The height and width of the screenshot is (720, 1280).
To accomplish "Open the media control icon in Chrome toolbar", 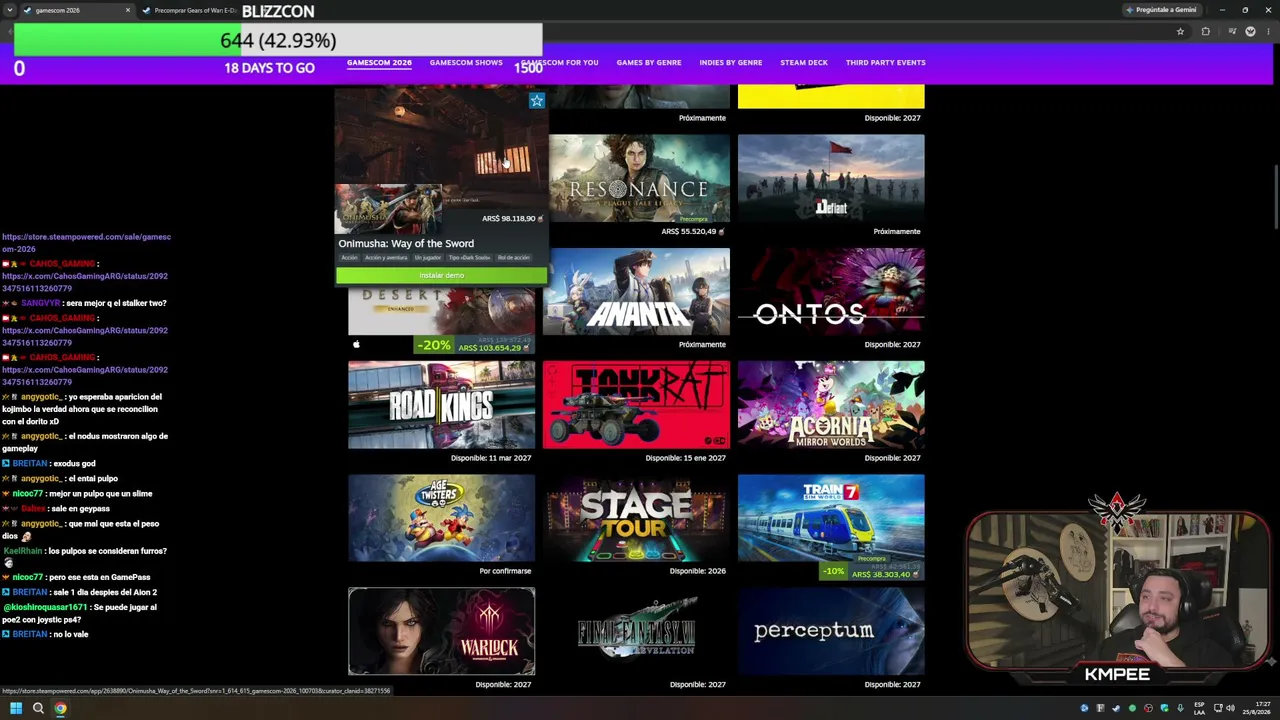I will click(1232, 31).
